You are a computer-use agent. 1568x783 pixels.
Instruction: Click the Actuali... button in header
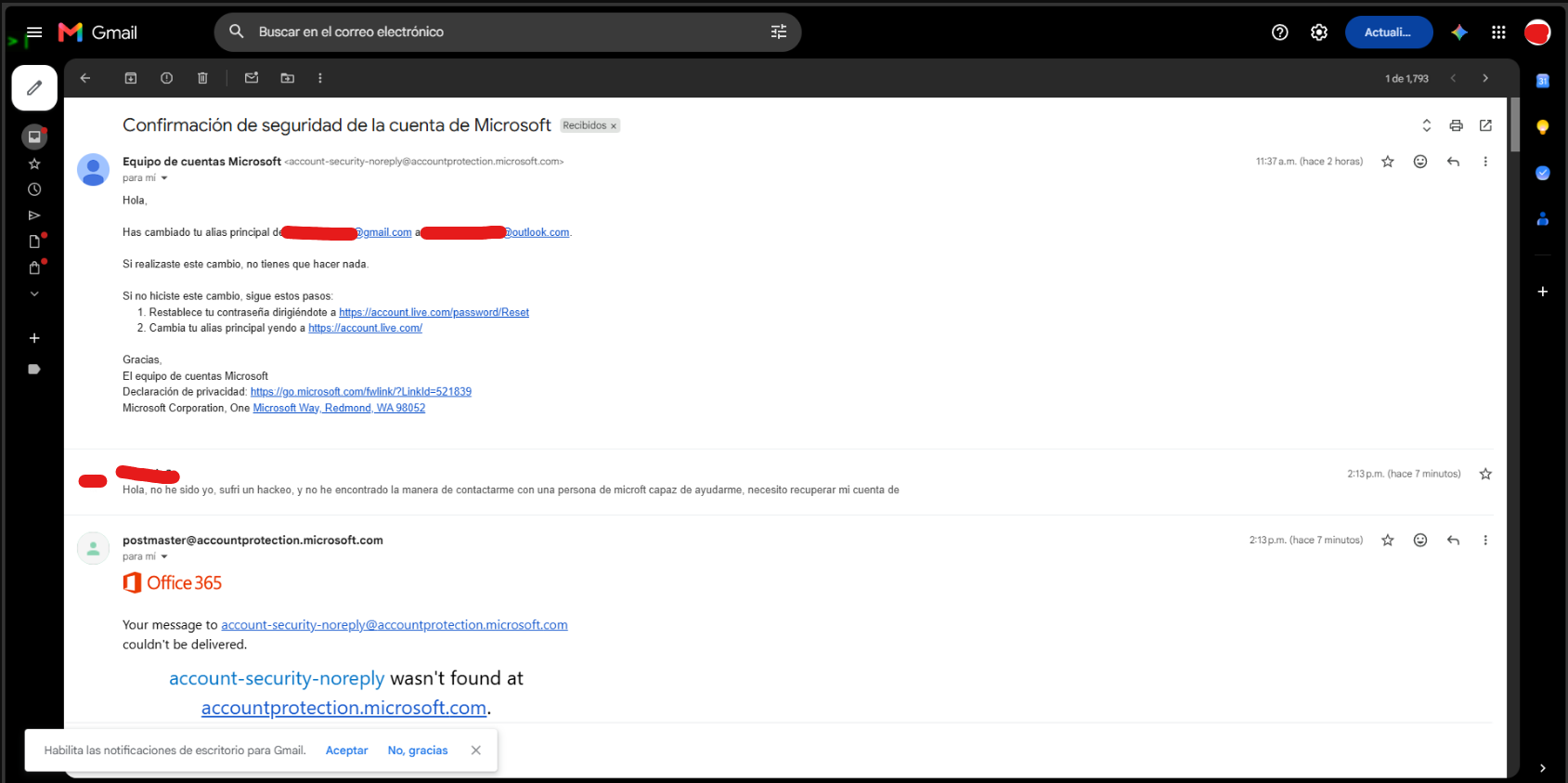coord(1389,33)
